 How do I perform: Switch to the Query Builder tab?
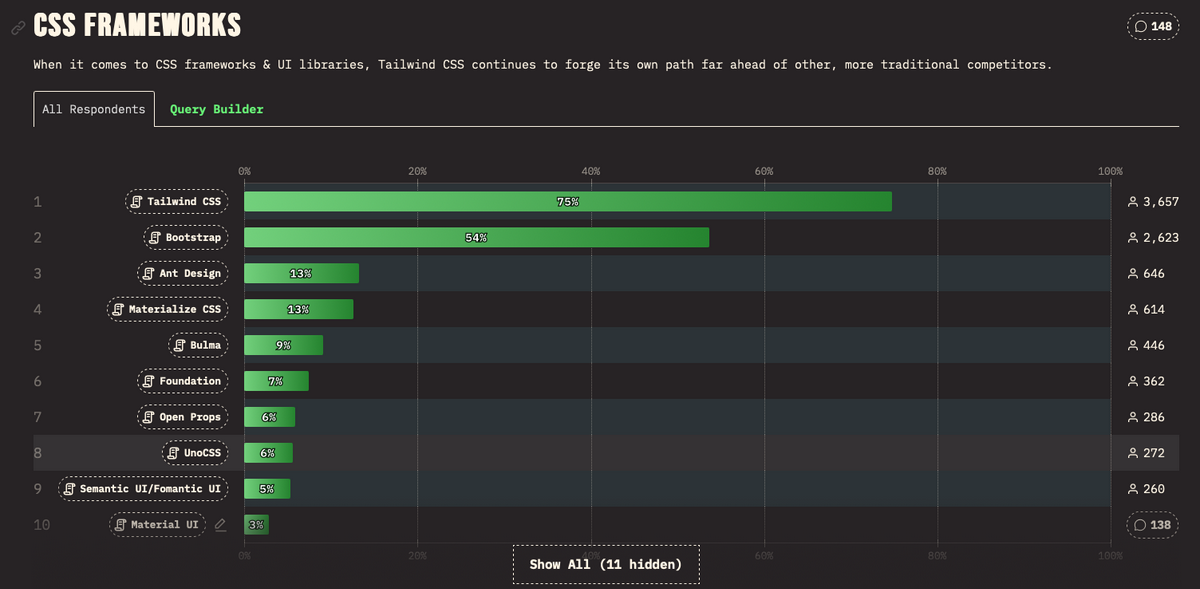[217, 109]
